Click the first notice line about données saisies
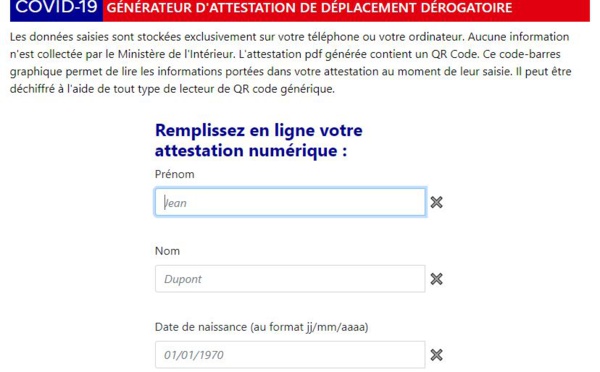Screen dimensions: 600x372 click(x=290, y=37)
